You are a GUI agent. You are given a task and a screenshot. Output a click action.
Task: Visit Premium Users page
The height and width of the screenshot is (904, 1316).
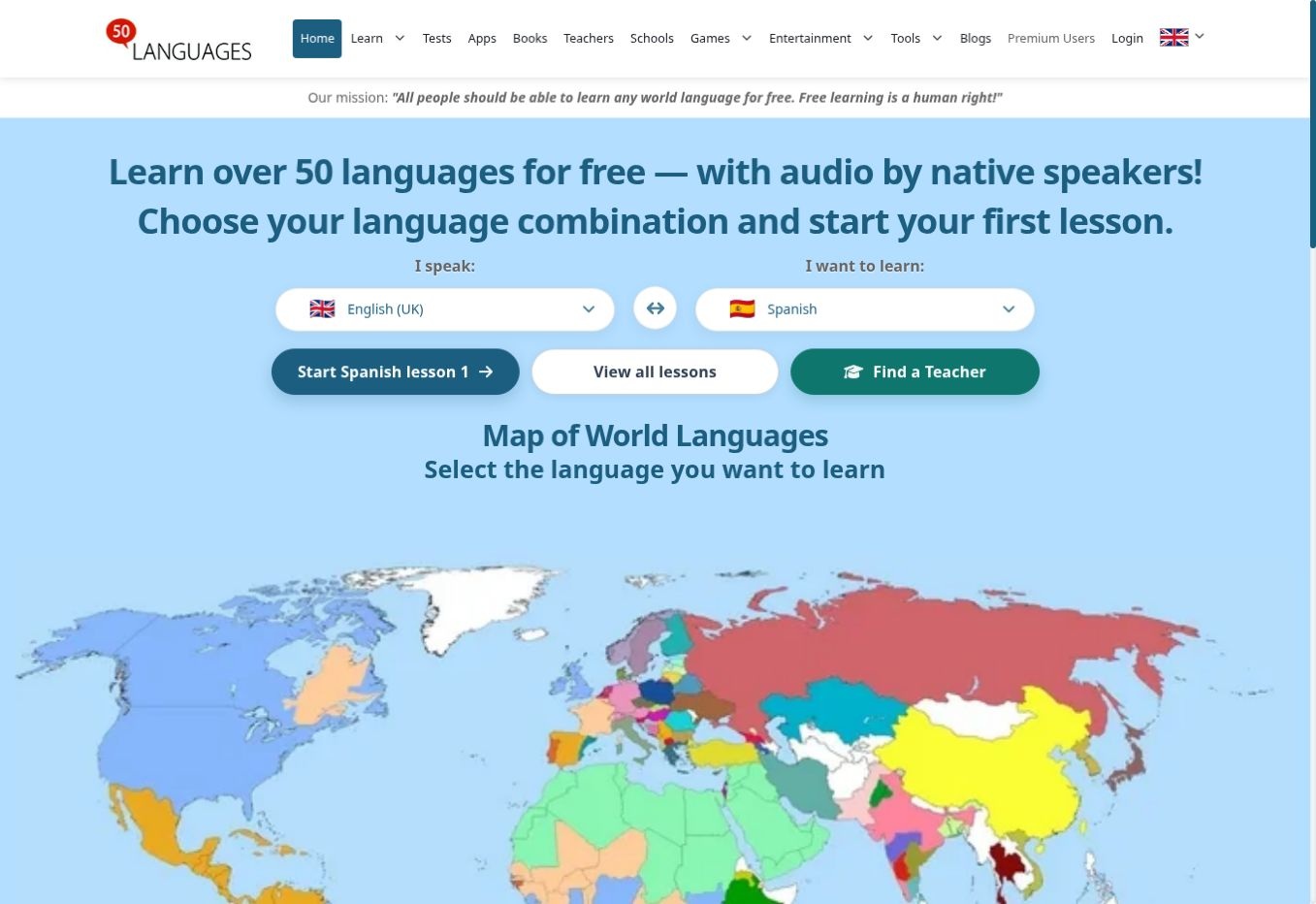click(x=1051, y=39)
